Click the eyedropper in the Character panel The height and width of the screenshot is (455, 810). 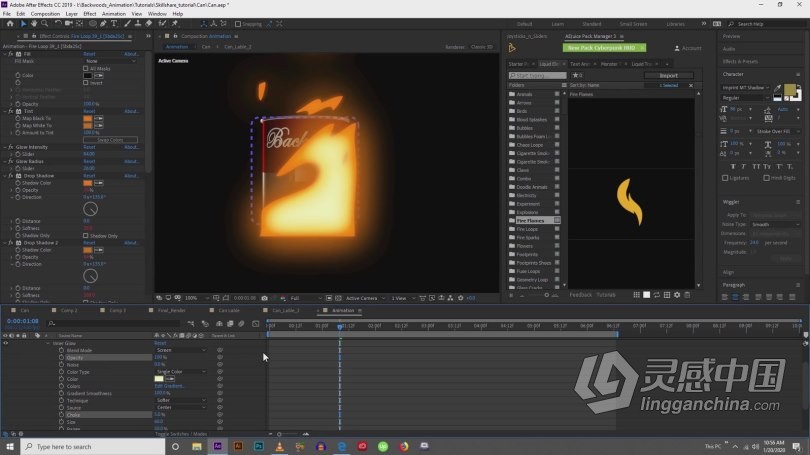[x=777, y=88]
